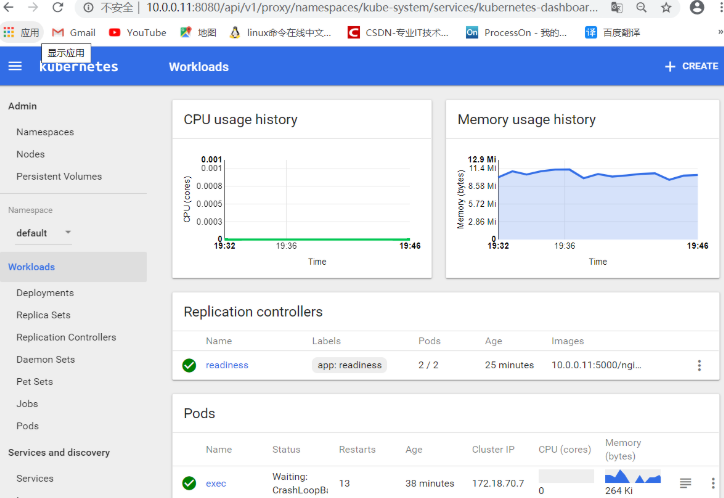Click the plus CREATE button
The width and height of the screenshot is (724, 498).
pyautogui.click(x=691, y=66)
